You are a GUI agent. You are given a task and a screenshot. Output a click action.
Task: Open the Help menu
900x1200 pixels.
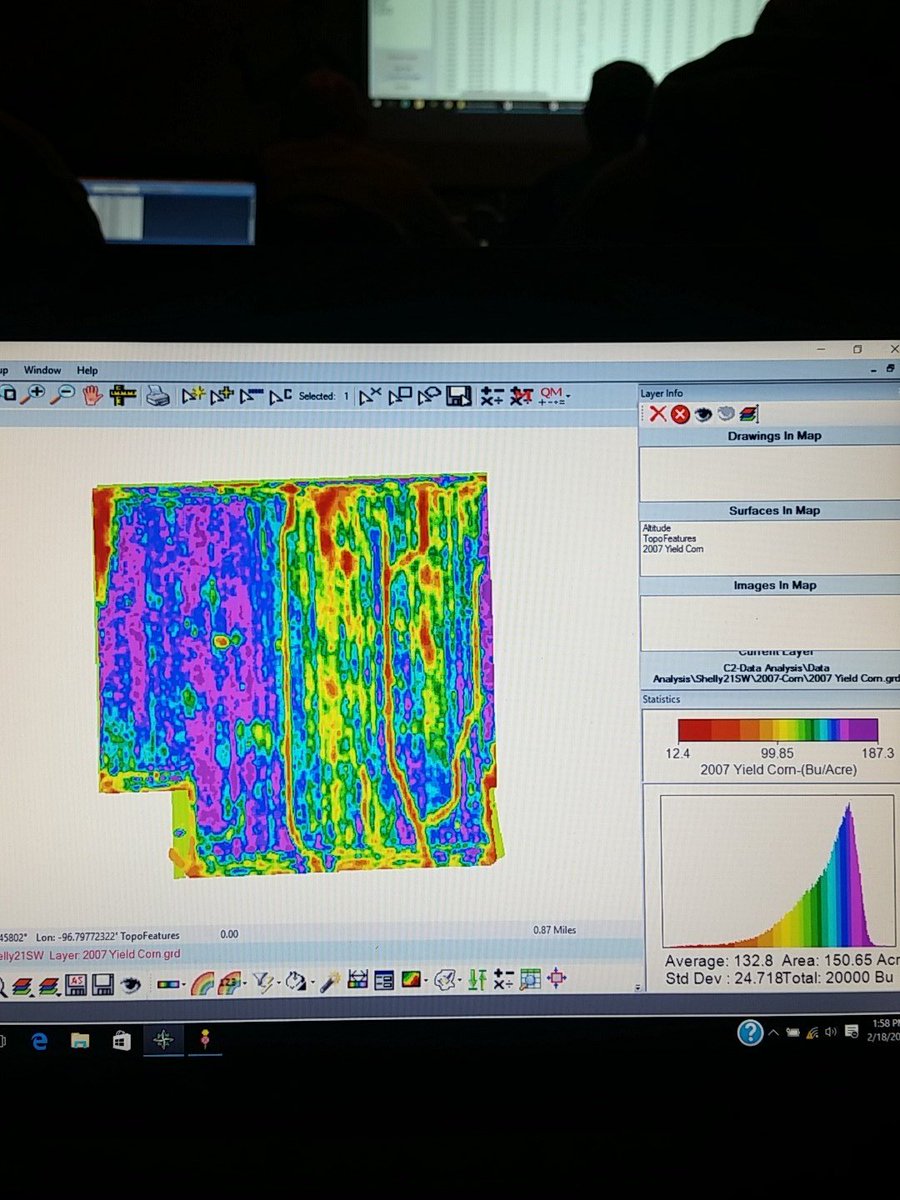[87, 370]
